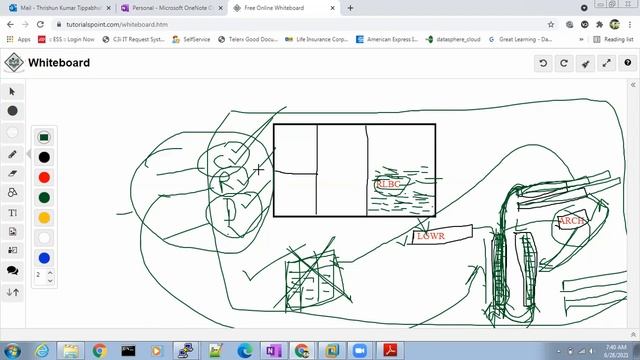The width and height of the screenshot is (640, 360).
Task: Select the eraser tool
Action: pyautogui.click(x=12, y=173)
